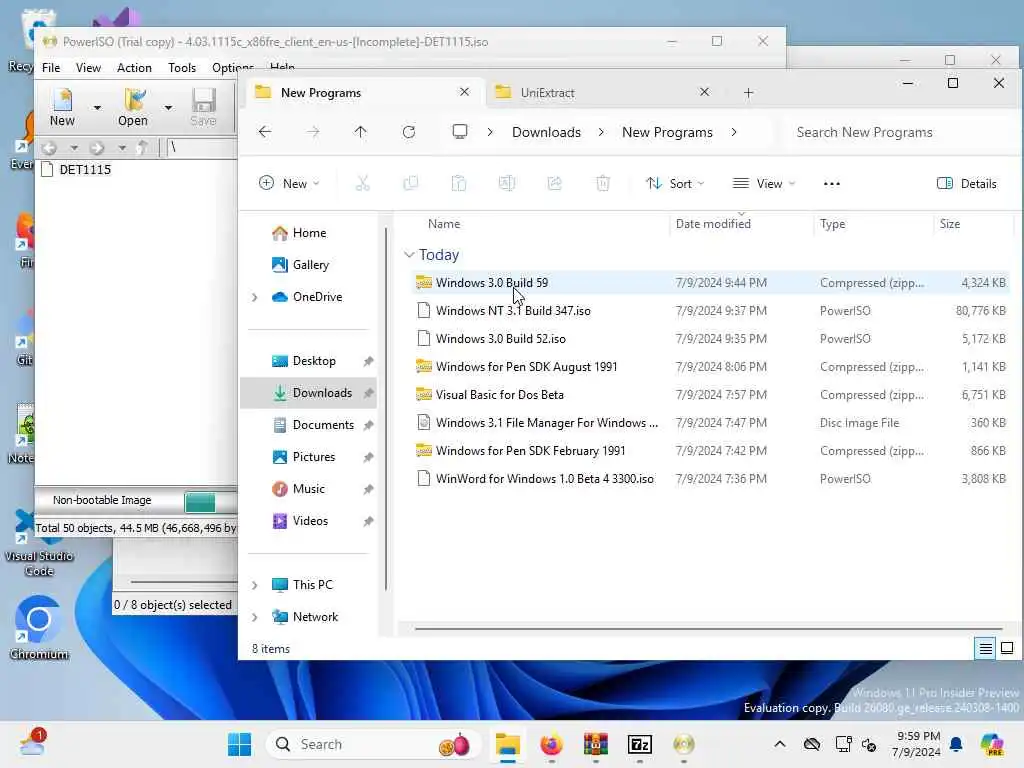The image size is (1024, 768).
Task: Click the Save icon in PowerISO toolbar
Action: pyautogui.click(x=203, y=107)
